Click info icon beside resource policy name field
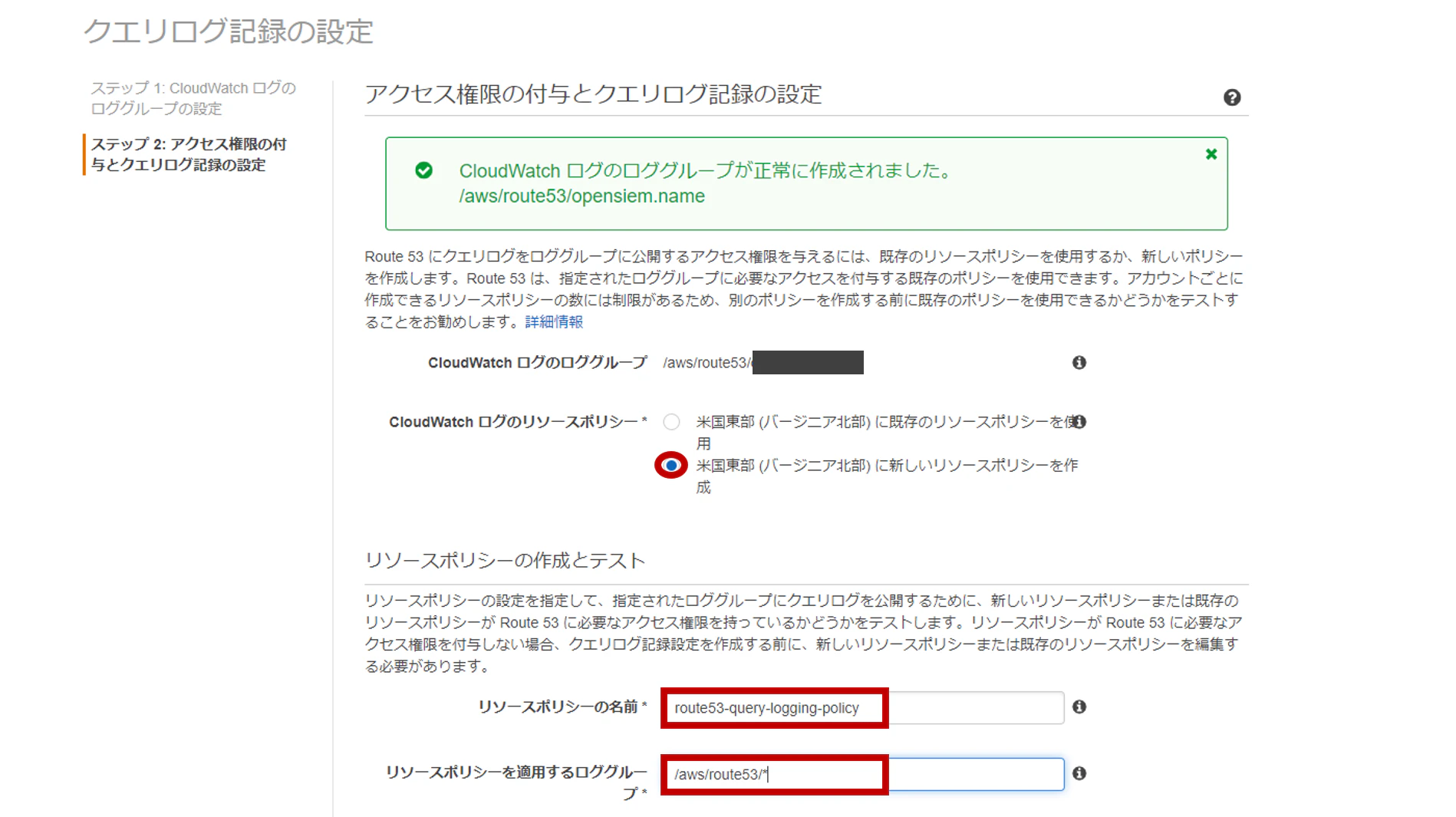This screenshot has width=1456, height=817. (x=1079, y=707)
